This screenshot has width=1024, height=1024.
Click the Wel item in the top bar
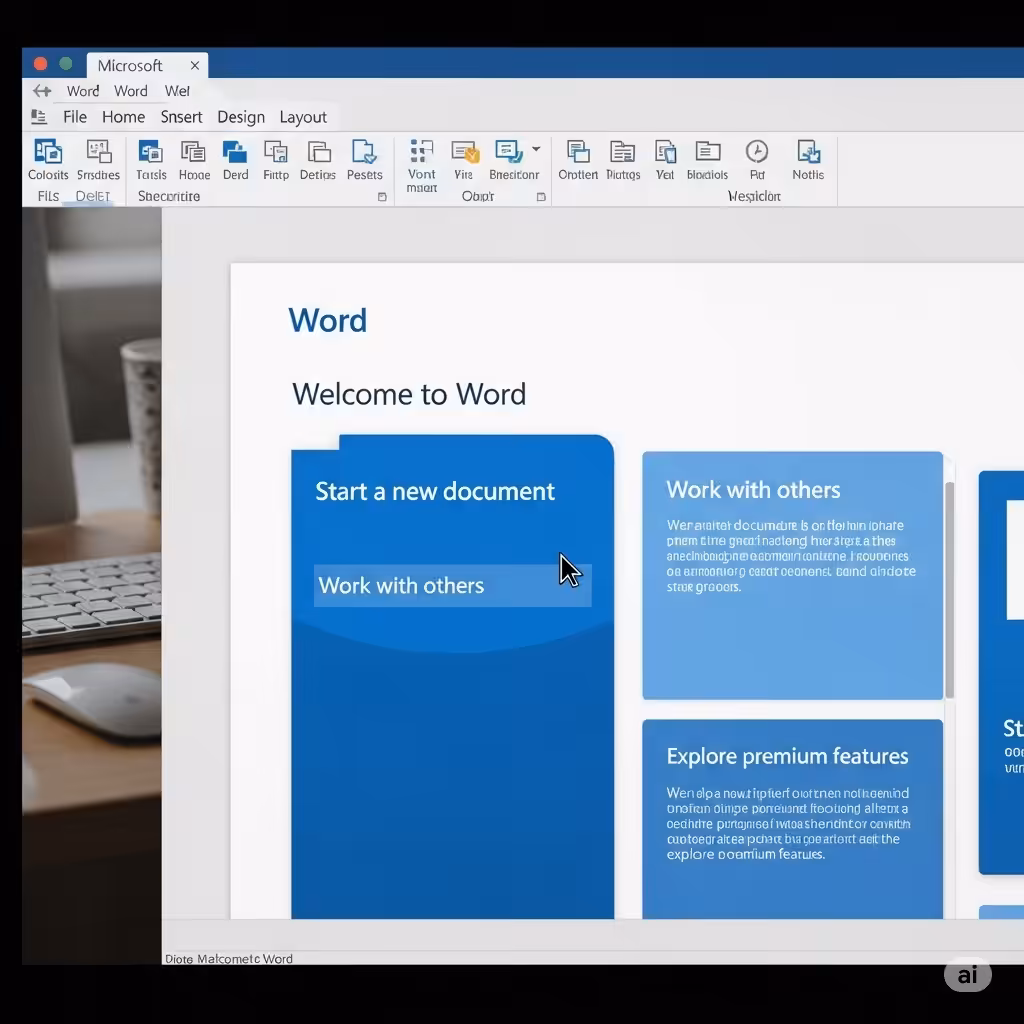(177, 91)
